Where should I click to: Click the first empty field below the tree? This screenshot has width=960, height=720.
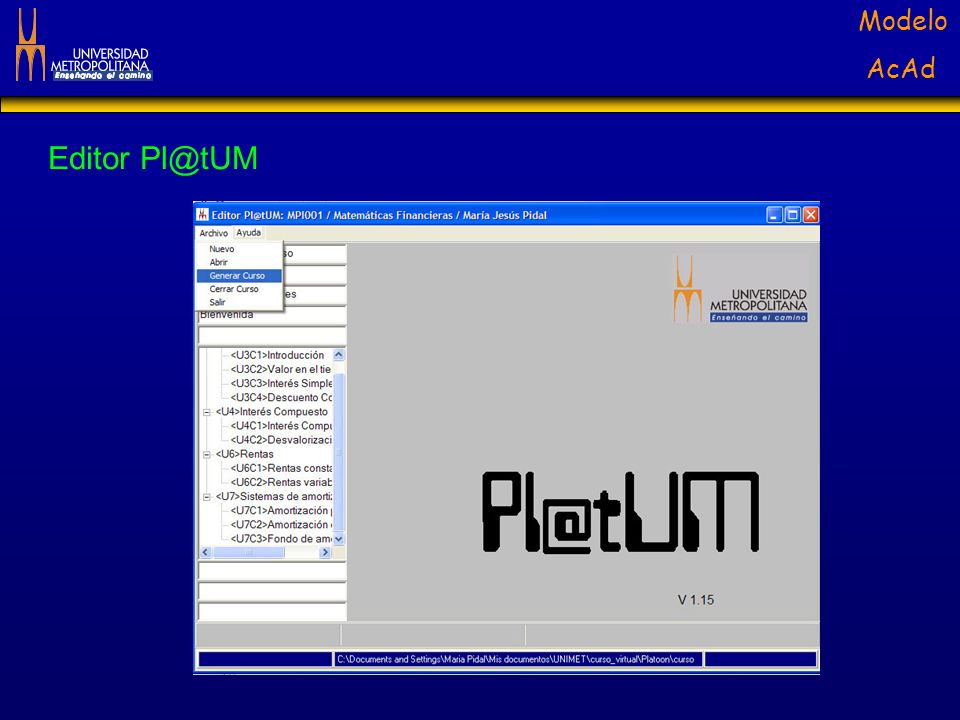click(272, 571)
